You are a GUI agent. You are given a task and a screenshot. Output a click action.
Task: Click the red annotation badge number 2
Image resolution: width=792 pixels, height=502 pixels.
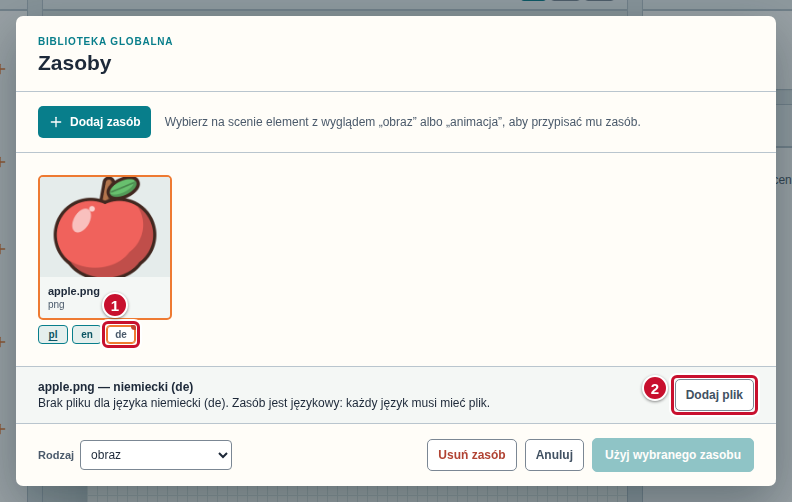tap(655, 389)
